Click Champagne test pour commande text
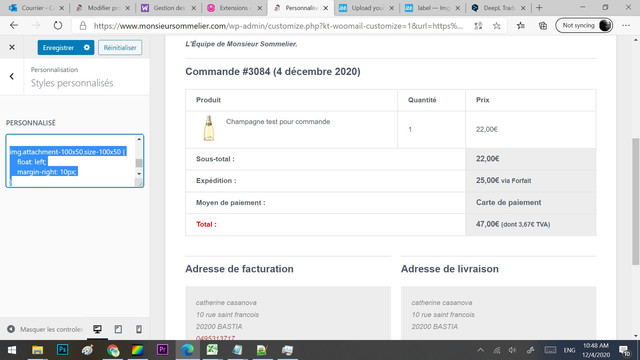The image size is (640, 360). point(278,122)
